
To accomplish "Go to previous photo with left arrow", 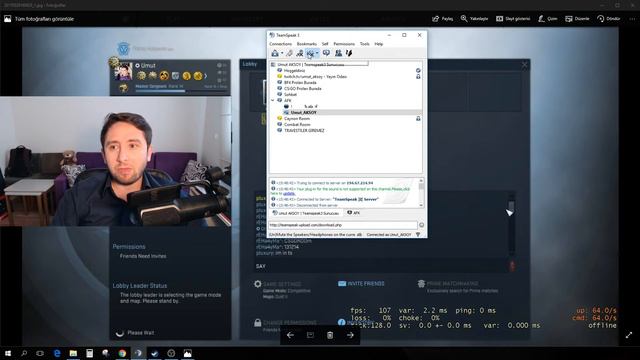I will tap(290, 335).
